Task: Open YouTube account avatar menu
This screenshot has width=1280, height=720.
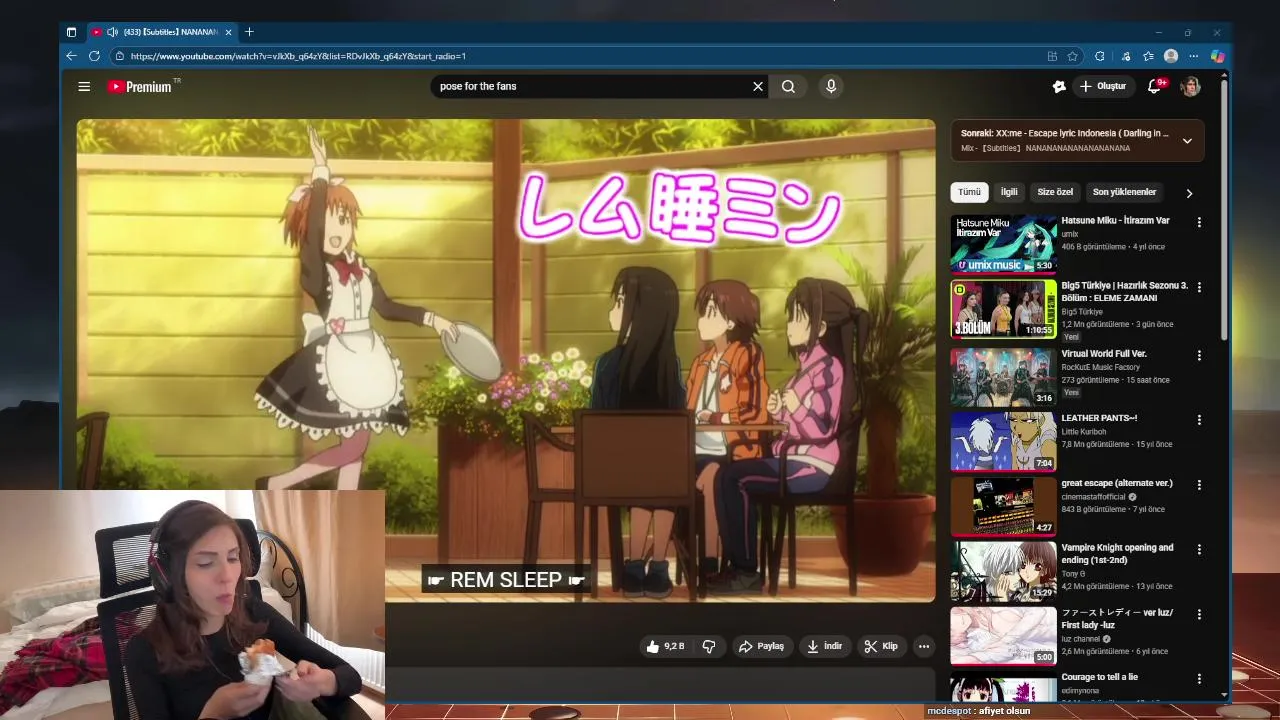Action: (1190, 86)
